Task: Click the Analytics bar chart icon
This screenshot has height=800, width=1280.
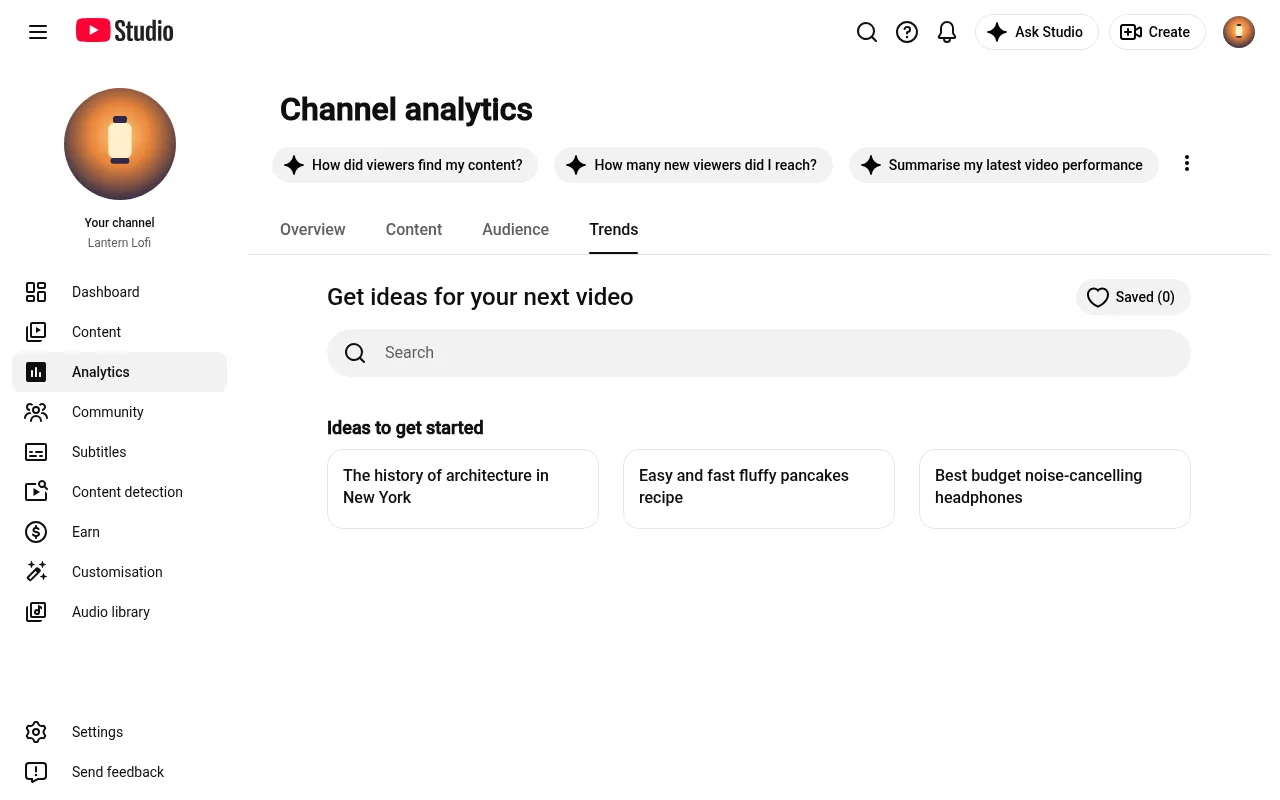Action: (x=36, y=372)
